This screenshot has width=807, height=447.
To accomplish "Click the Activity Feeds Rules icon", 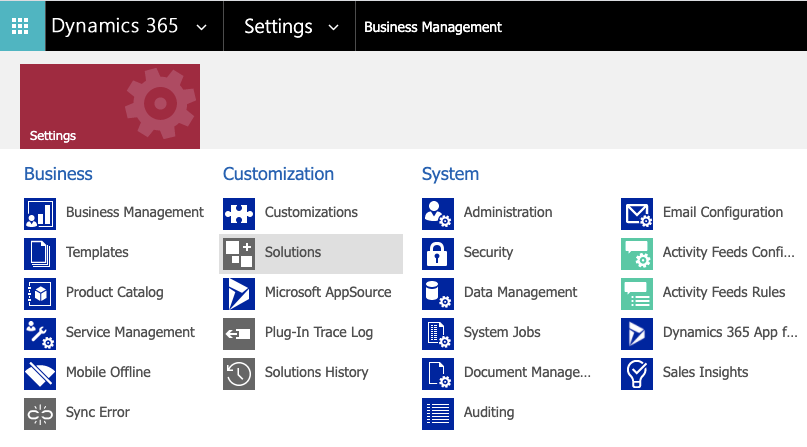I will point(637,294).
